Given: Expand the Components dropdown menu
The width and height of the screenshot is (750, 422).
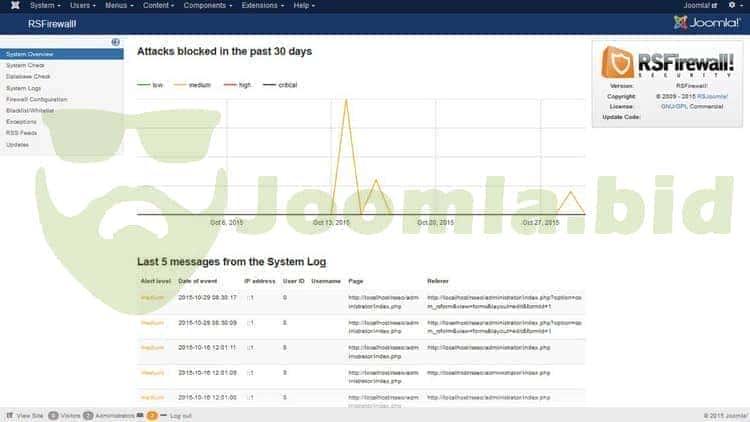Looking at the screenshot, I should tap(205, 5).
